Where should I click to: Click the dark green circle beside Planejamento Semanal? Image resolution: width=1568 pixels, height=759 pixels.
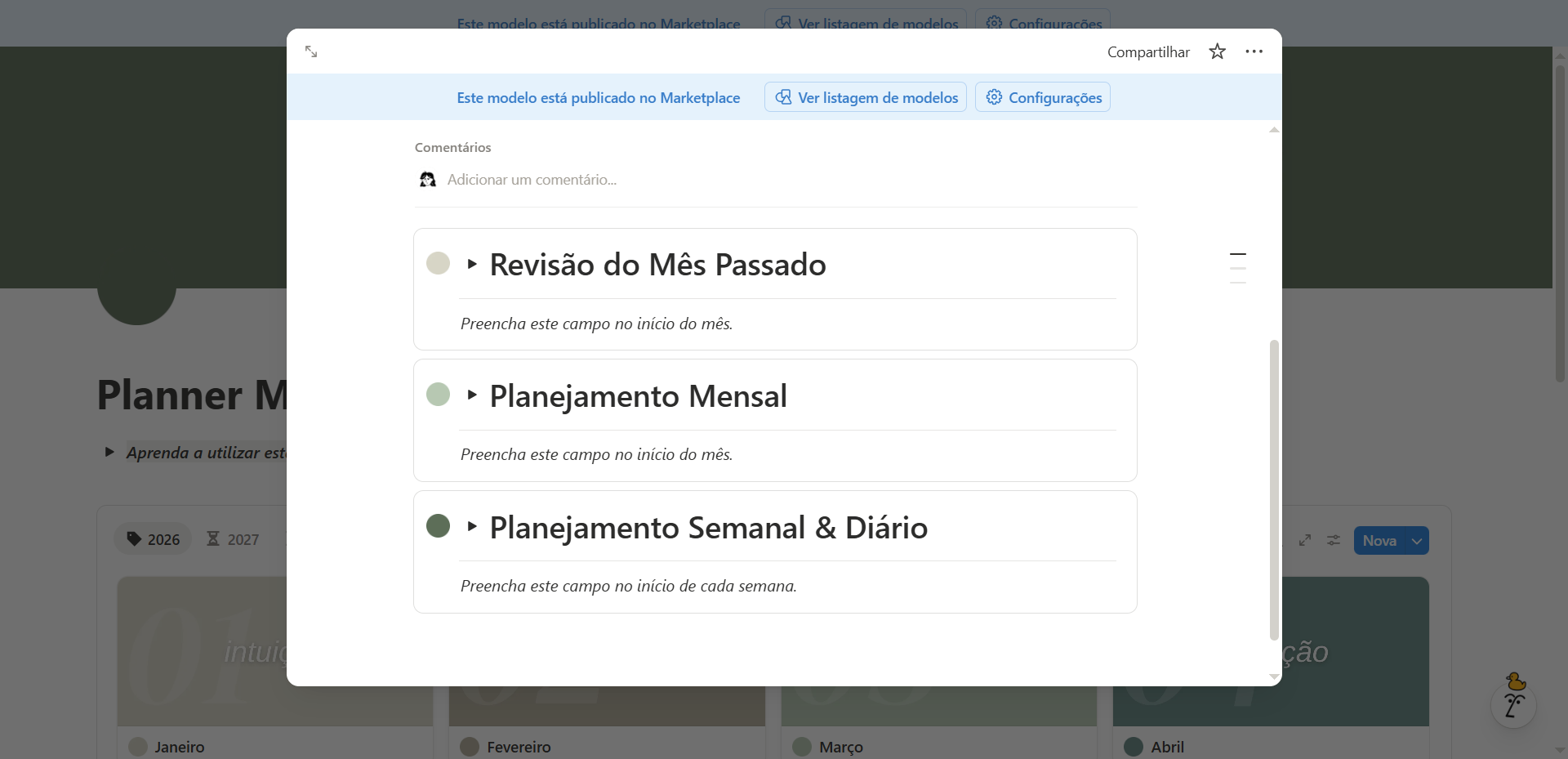[x=439, y=525]
